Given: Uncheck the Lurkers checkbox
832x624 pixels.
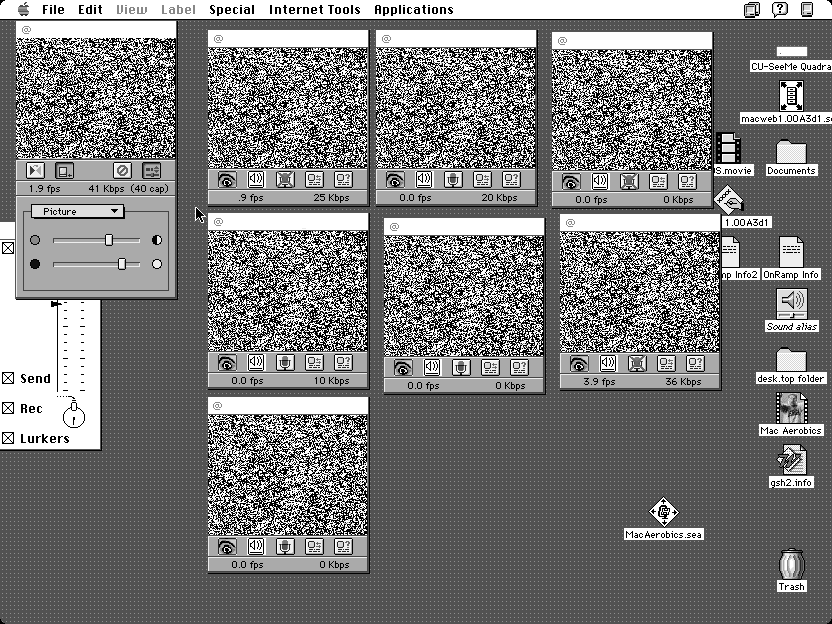Looking at the screenshot, I should pyautogui.click(x=8, y=439).
